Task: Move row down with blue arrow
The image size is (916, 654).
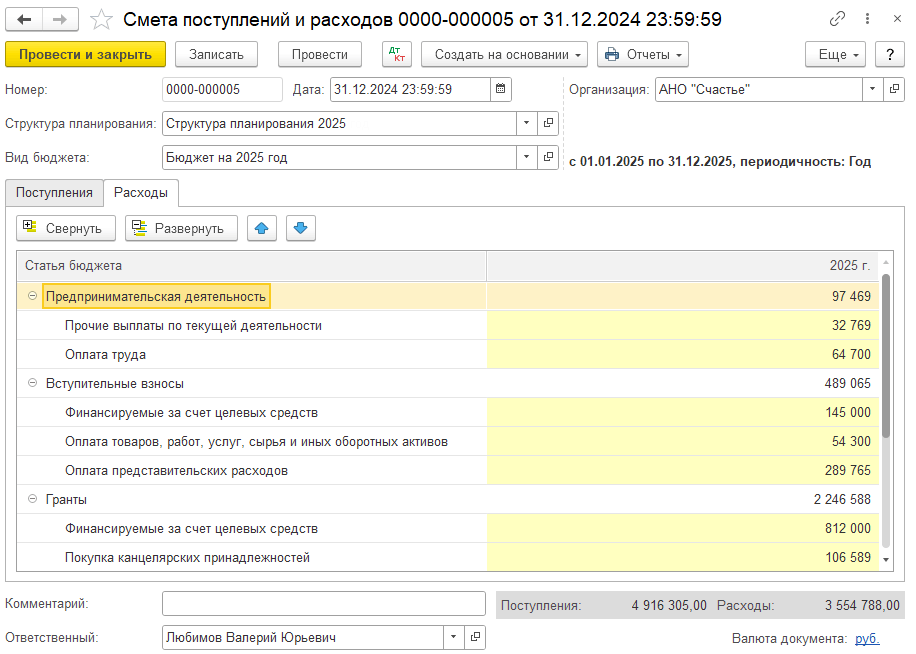Action: click(x=301, y=228)
